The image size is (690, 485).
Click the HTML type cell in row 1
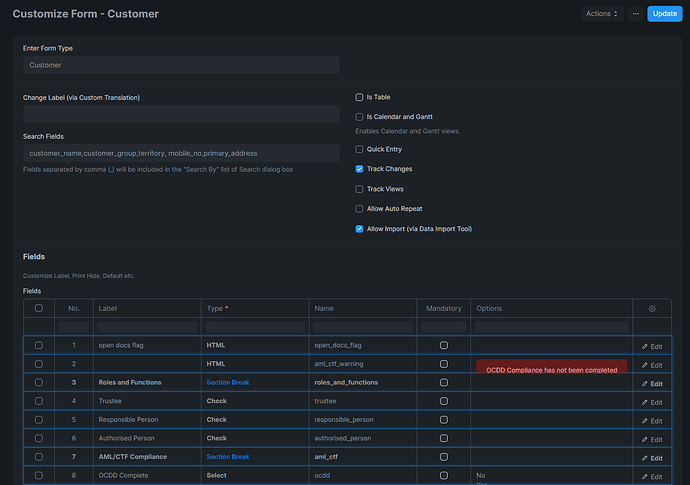255,345
